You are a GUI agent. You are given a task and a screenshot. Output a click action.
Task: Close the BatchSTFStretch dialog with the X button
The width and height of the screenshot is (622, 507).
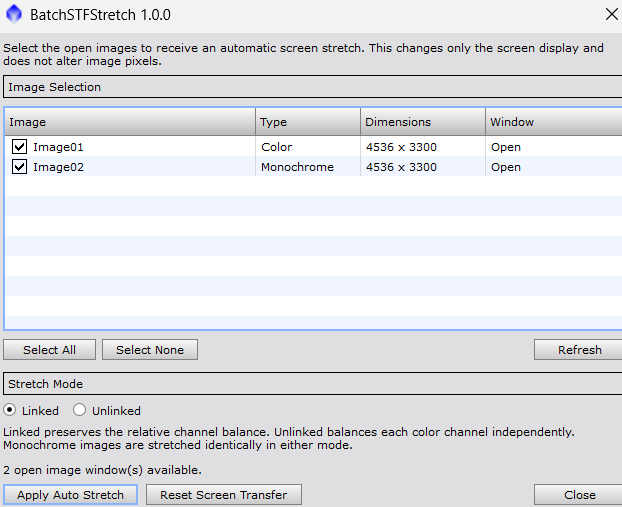click(612, 14)
